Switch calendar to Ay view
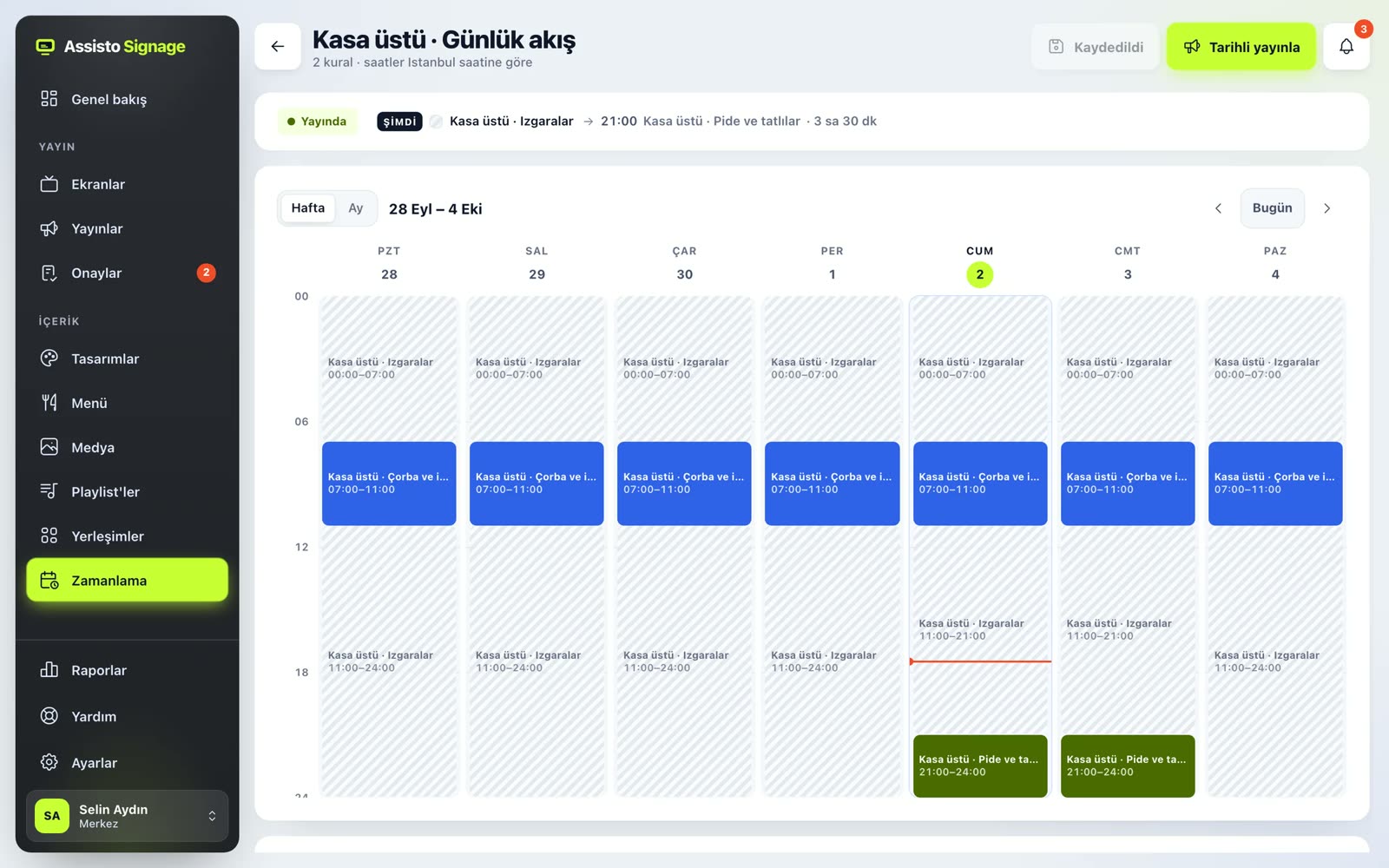The height and width of the screenshot is (868, 1389). [356, 208]
